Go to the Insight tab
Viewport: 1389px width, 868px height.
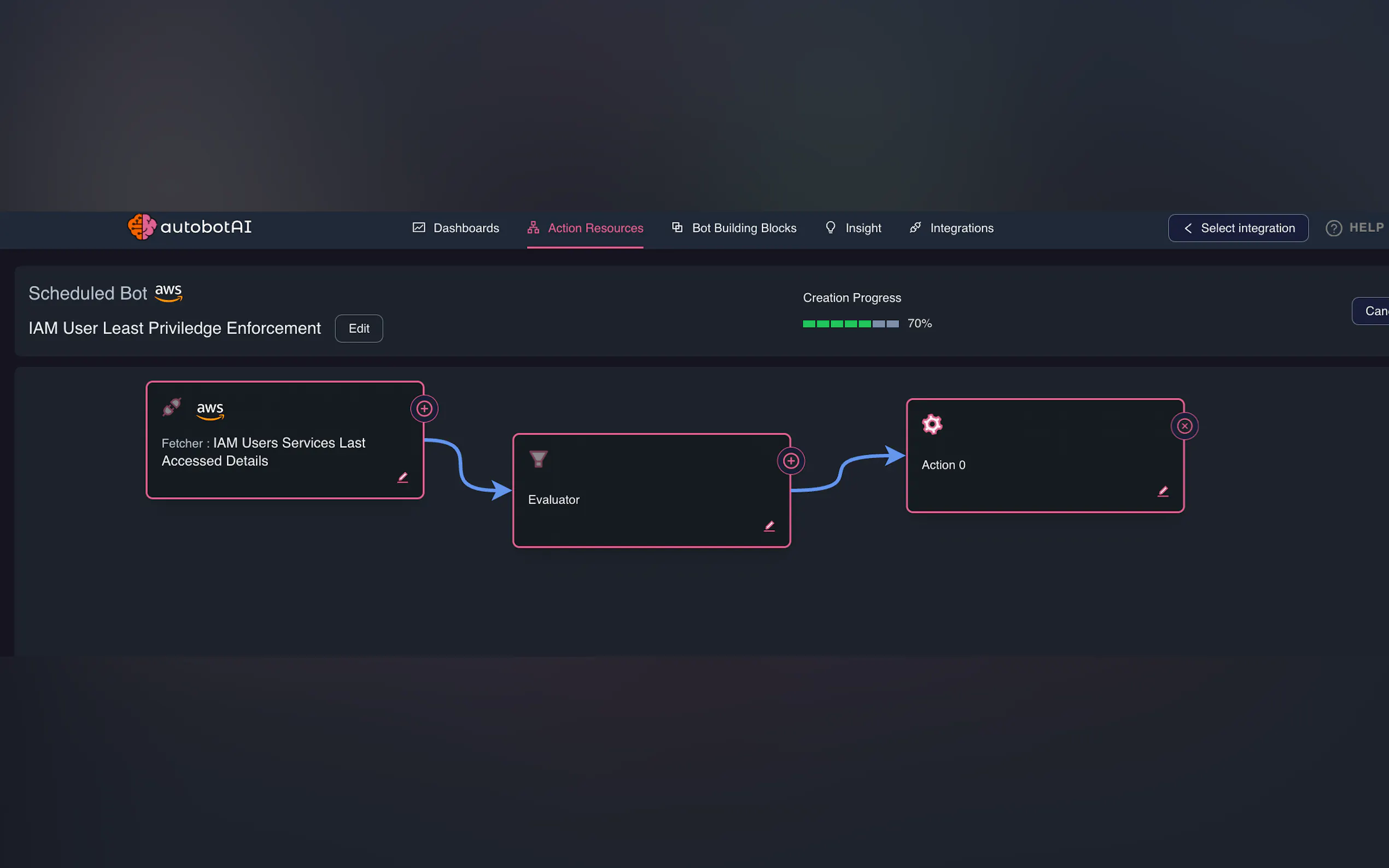[x=853, y=228]
